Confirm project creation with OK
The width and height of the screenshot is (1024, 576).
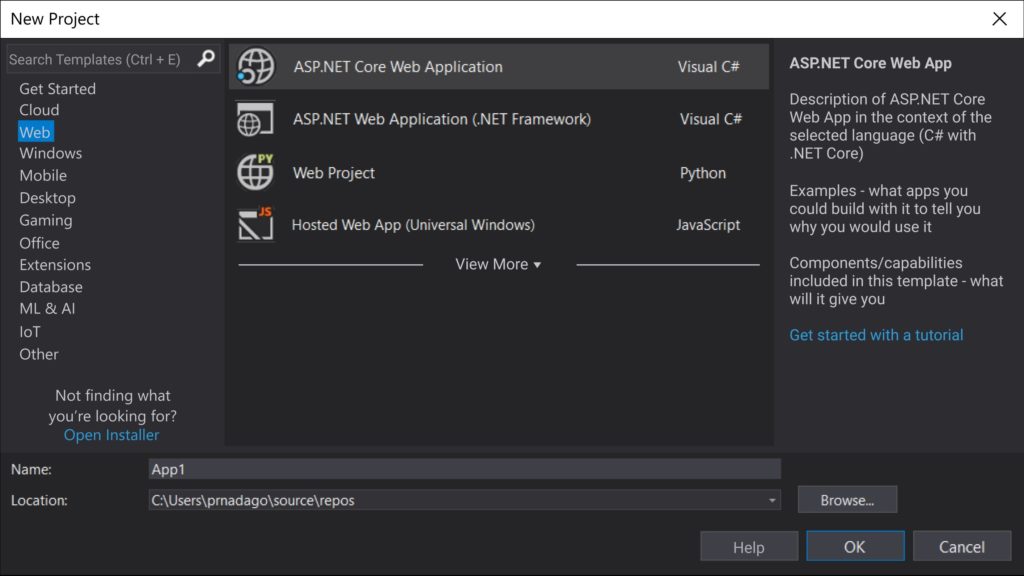[855, 546]
